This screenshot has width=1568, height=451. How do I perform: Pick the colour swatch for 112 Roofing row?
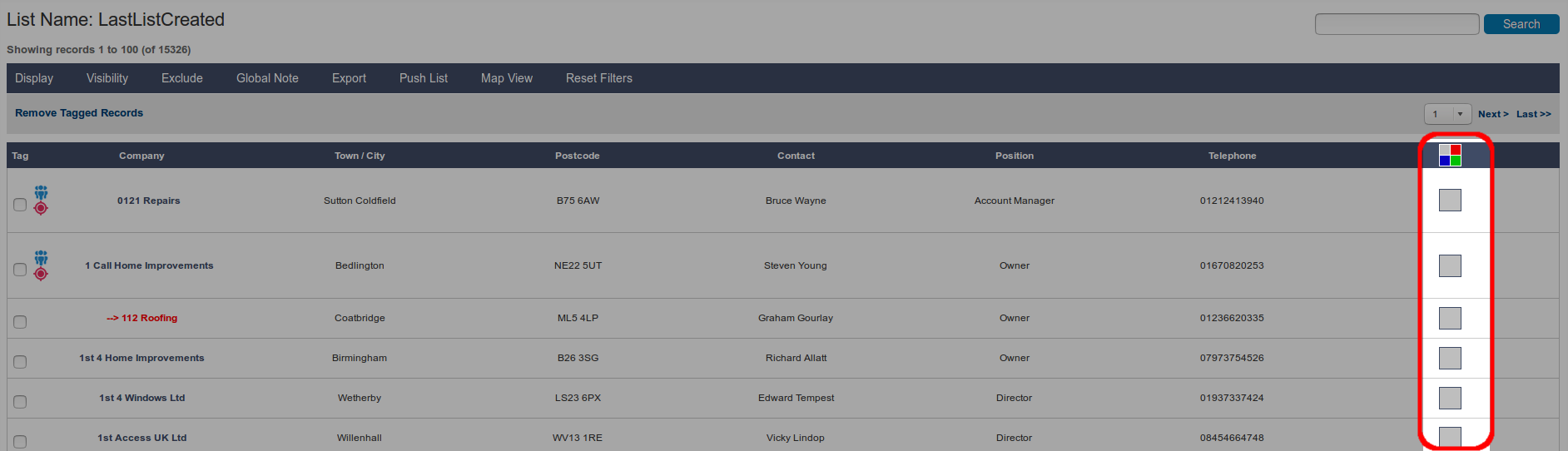tap(1450, 318)
